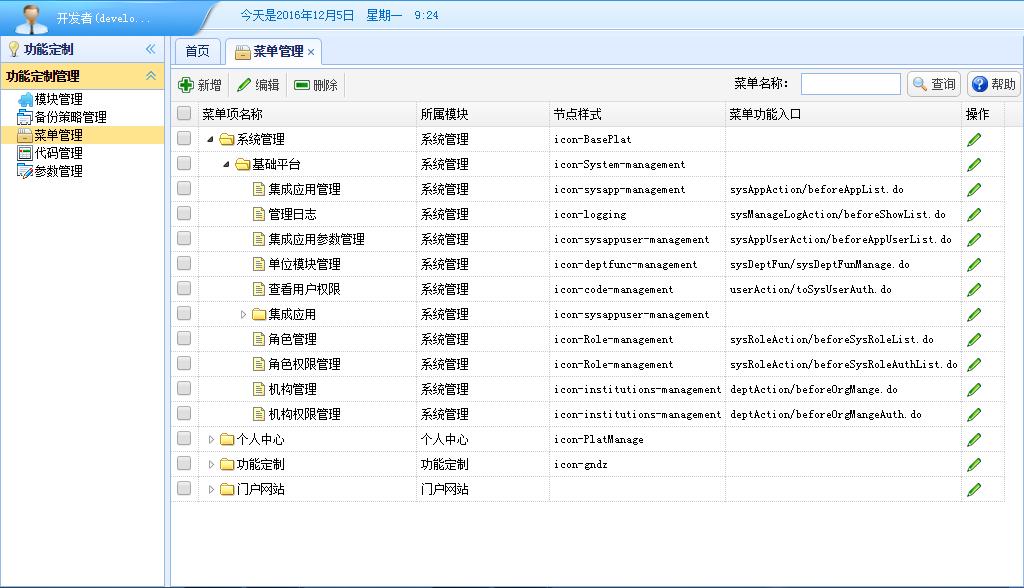This screenshot has width=1024, height=588.
Task: Toggle the select-all checkbox in table header
Action: 184,114
